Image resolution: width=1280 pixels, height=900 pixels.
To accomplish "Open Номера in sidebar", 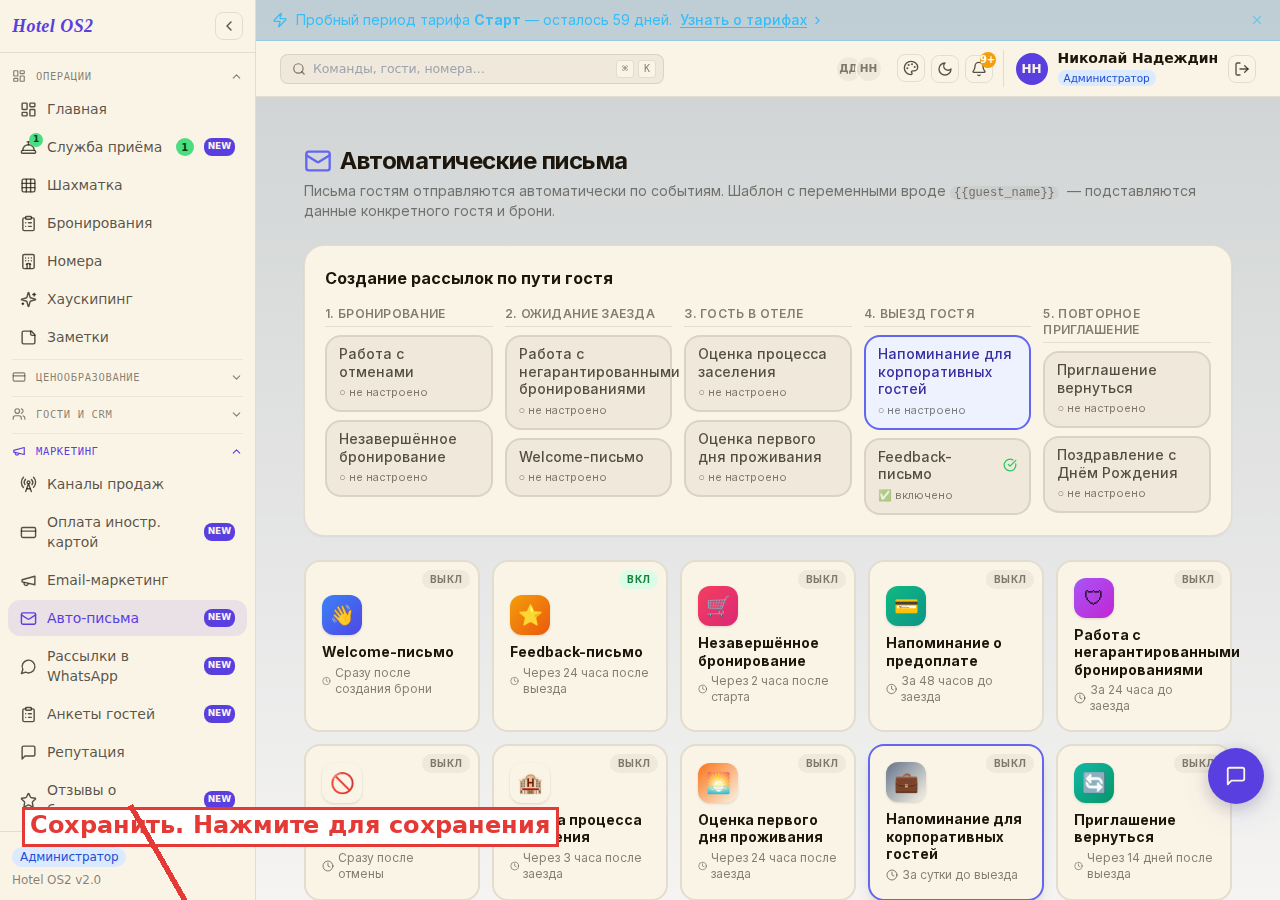I will pyautogui.click(x=128, y=261).
